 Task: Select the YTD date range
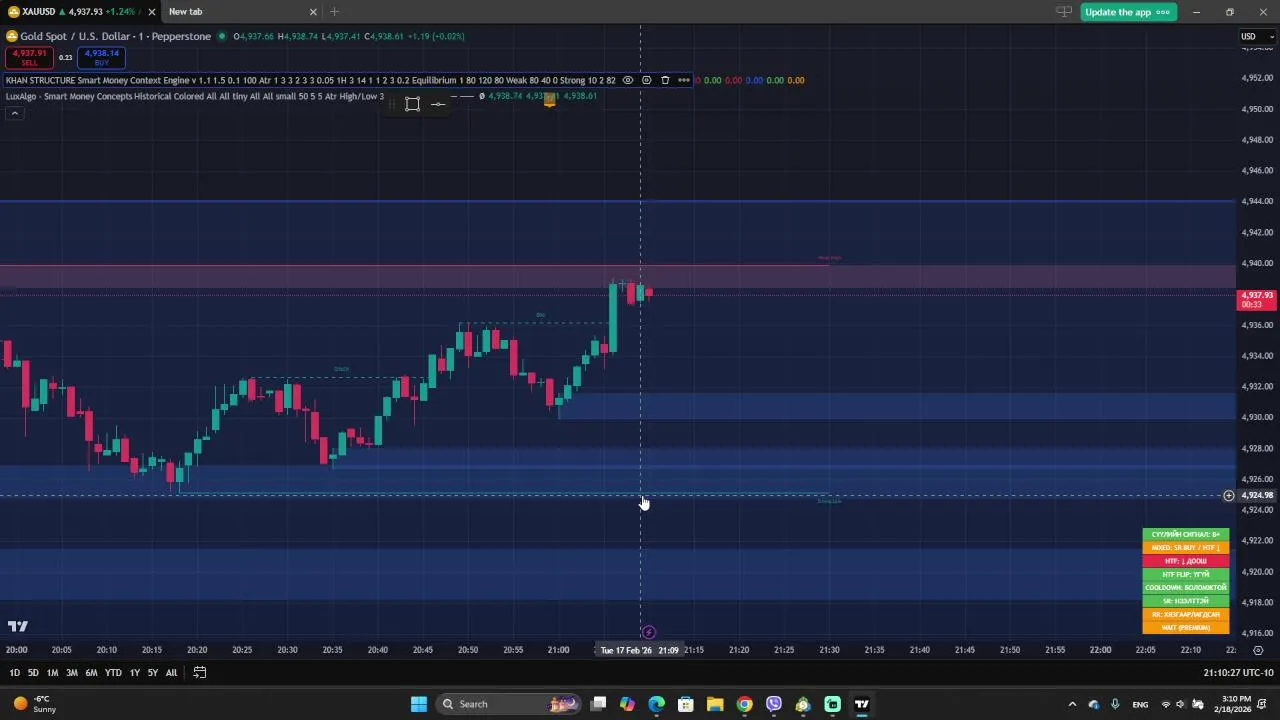click(113, 673)
